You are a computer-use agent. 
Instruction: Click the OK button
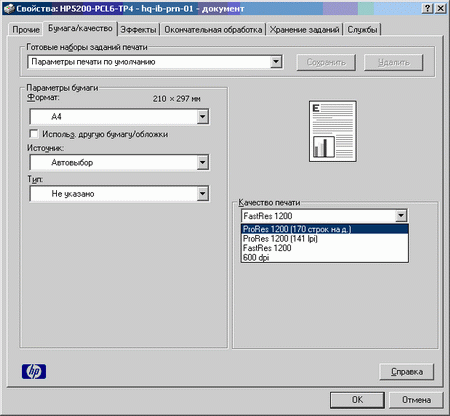pos(357,400)
